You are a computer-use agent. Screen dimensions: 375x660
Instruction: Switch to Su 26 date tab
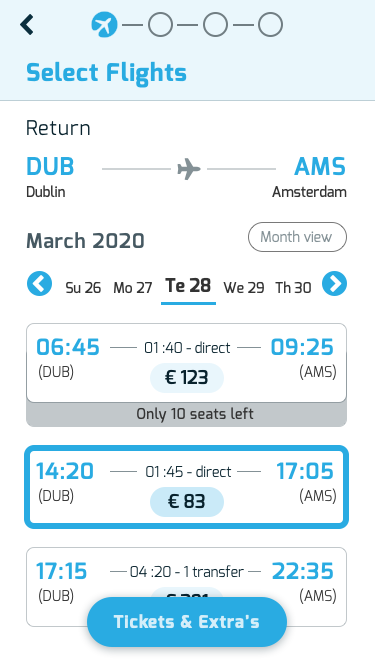tap(83, 288)
